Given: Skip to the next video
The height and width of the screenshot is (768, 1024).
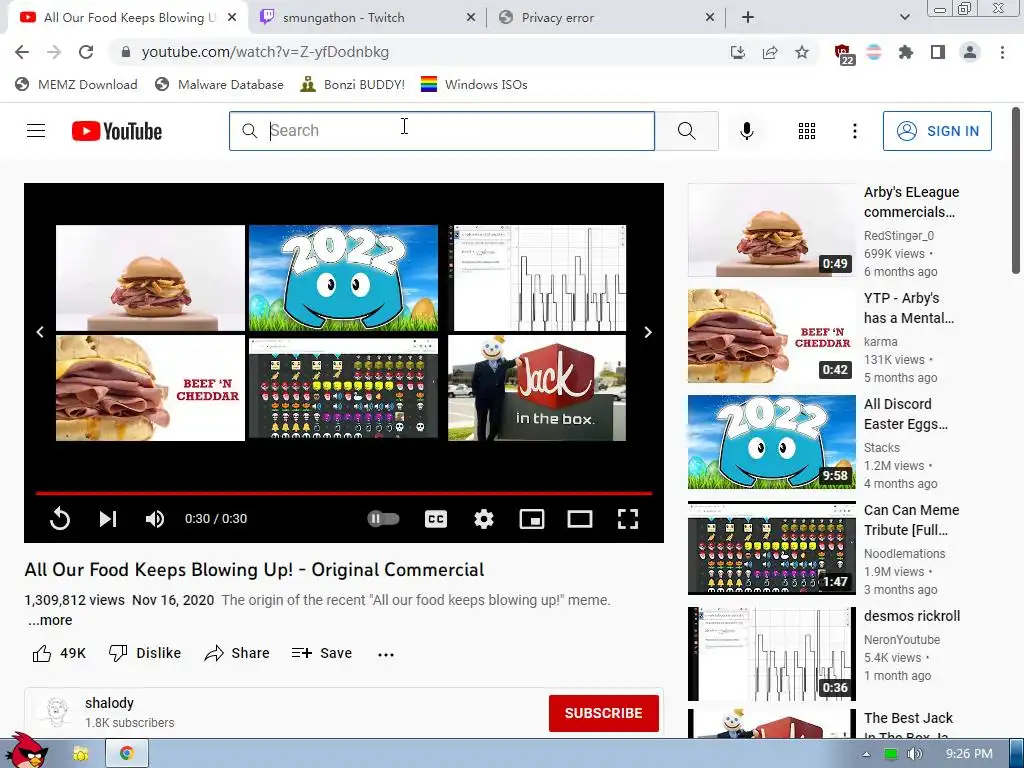Looking at the screenshot, I should [x=108, y=519].
